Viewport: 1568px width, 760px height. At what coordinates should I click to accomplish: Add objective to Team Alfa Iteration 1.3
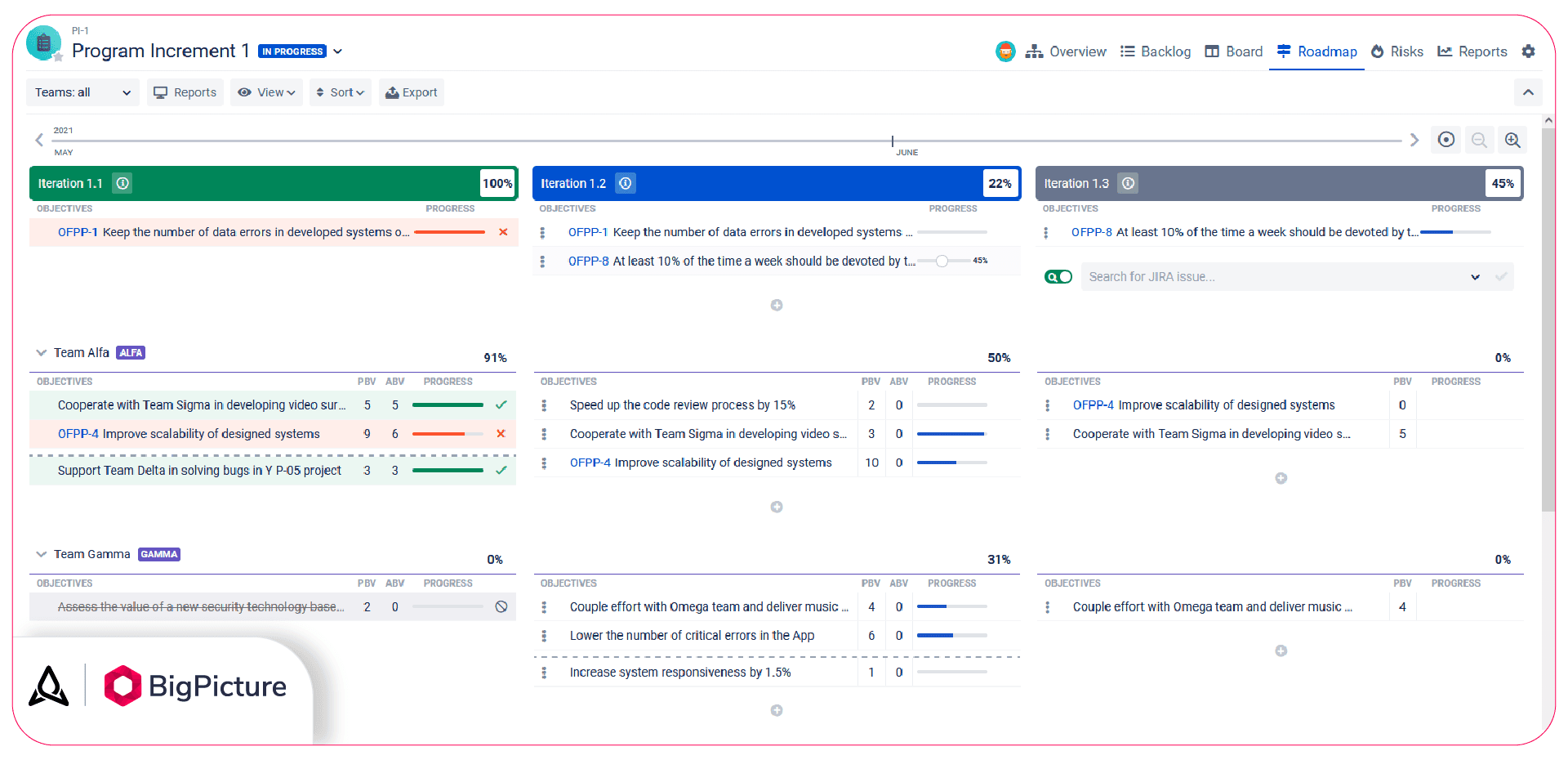1281,478
